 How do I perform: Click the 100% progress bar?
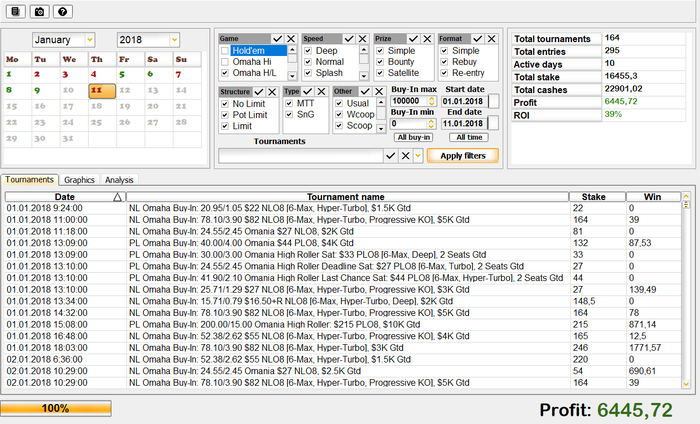tap(56, 408)
